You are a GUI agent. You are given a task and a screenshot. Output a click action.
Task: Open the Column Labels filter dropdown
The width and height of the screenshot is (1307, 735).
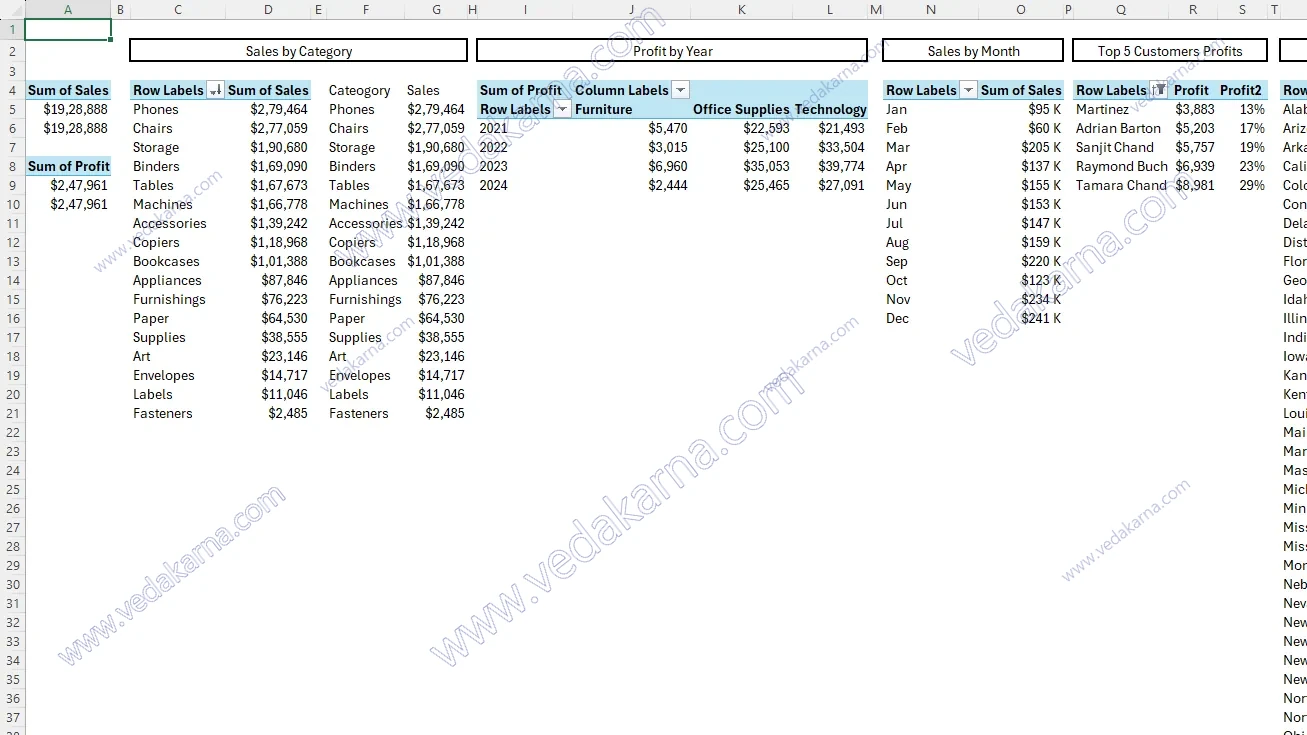(681, 90)
